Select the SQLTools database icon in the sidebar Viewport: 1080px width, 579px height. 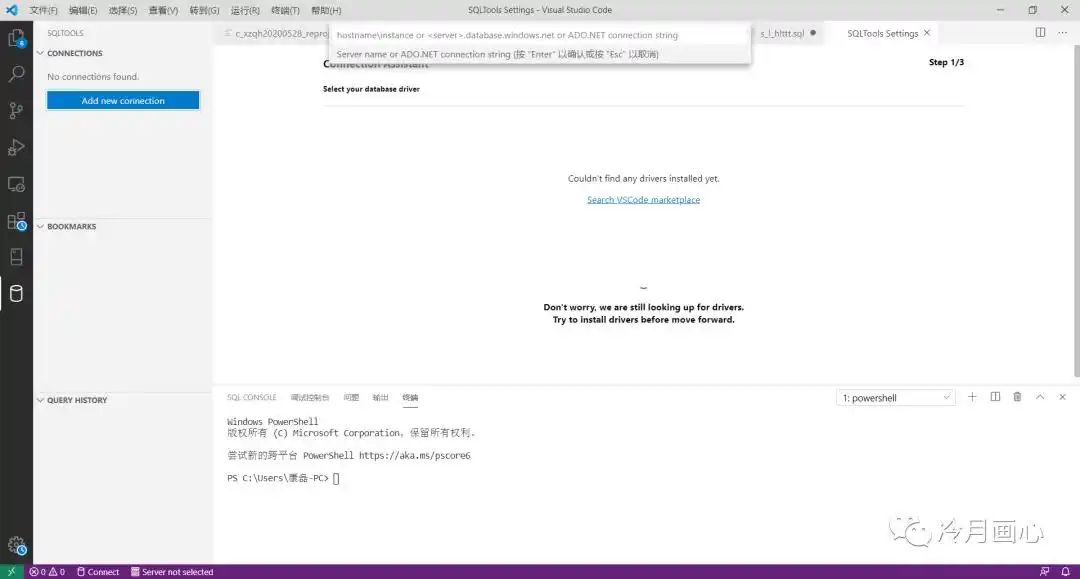(x=14, y=293)
